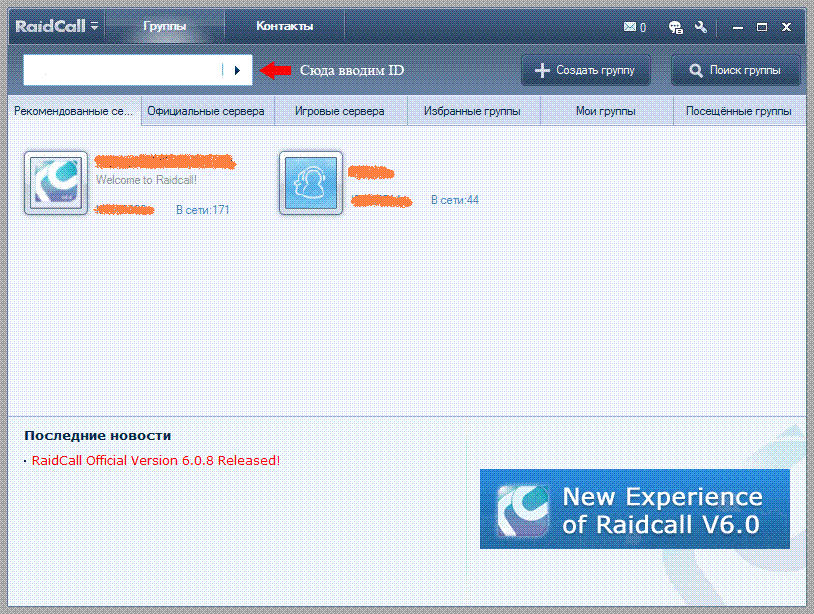The image size is (814, 614).
Task: Minimize the RaidCall window
Action: pyautogui.click(x=738, y=28)
